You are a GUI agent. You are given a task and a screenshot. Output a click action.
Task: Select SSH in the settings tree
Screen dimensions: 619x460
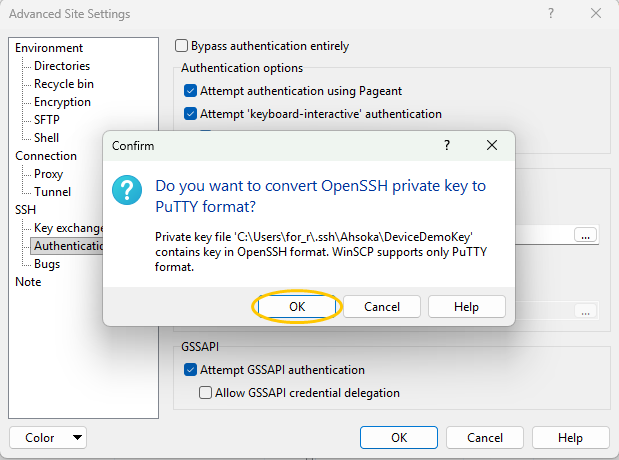(25, 210)
